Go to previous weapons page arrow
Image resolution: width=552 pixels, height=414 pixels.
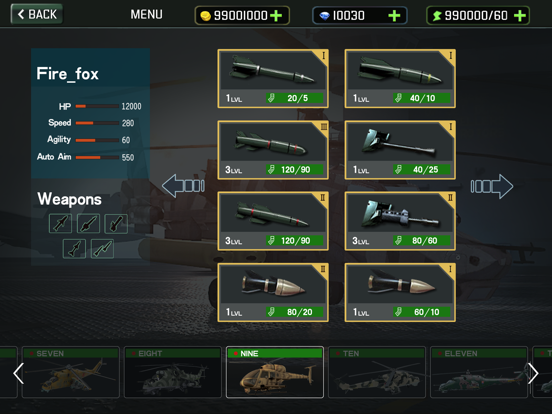click(183, 186)
